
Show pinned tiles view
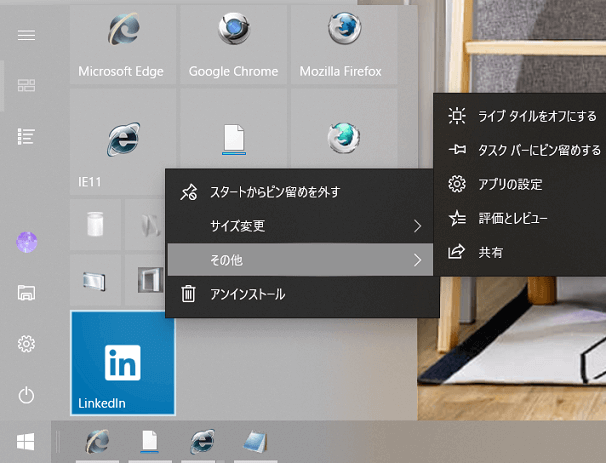click(x=26, y=85)
